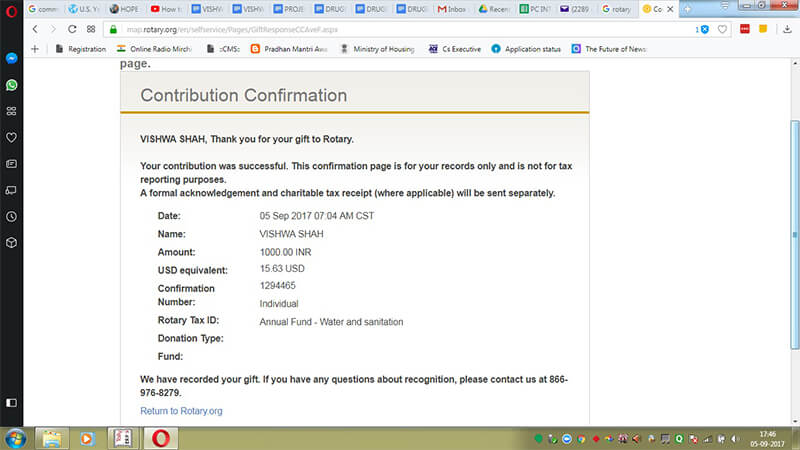Open WhatsApp in the Opera sidebar
The width and height of the screenshot is (800, 450).
click(11, 85)
